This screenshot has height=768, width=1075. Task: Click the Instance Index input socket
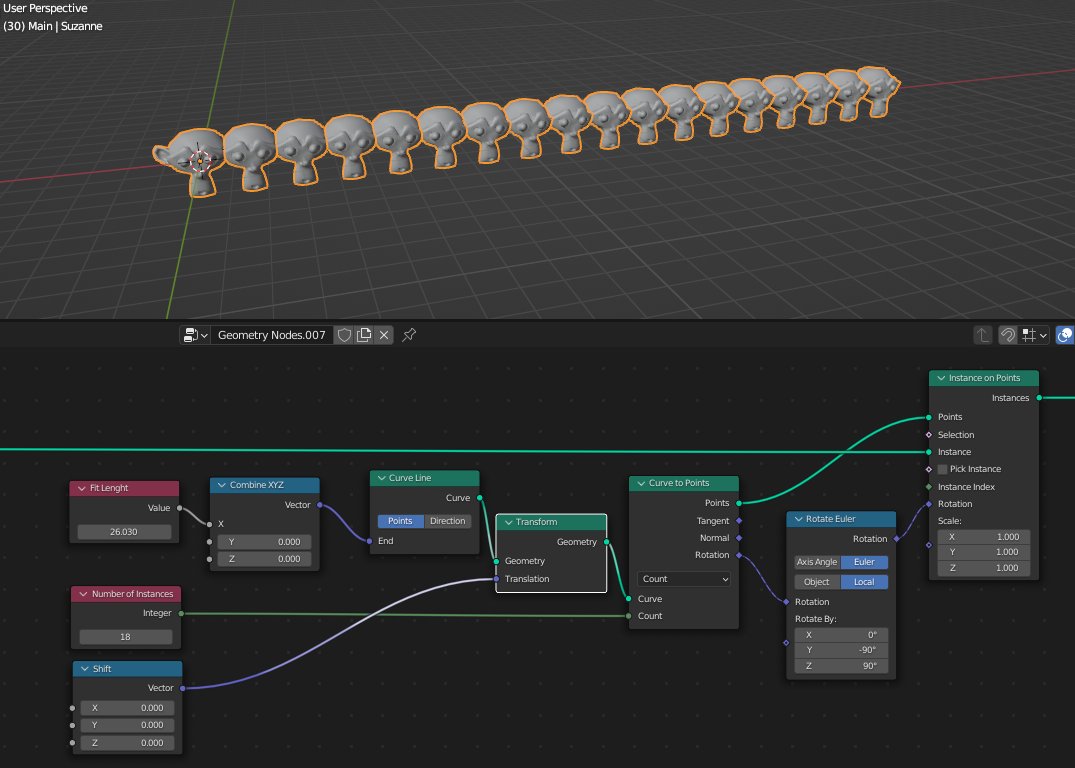[x=929, y=487]
